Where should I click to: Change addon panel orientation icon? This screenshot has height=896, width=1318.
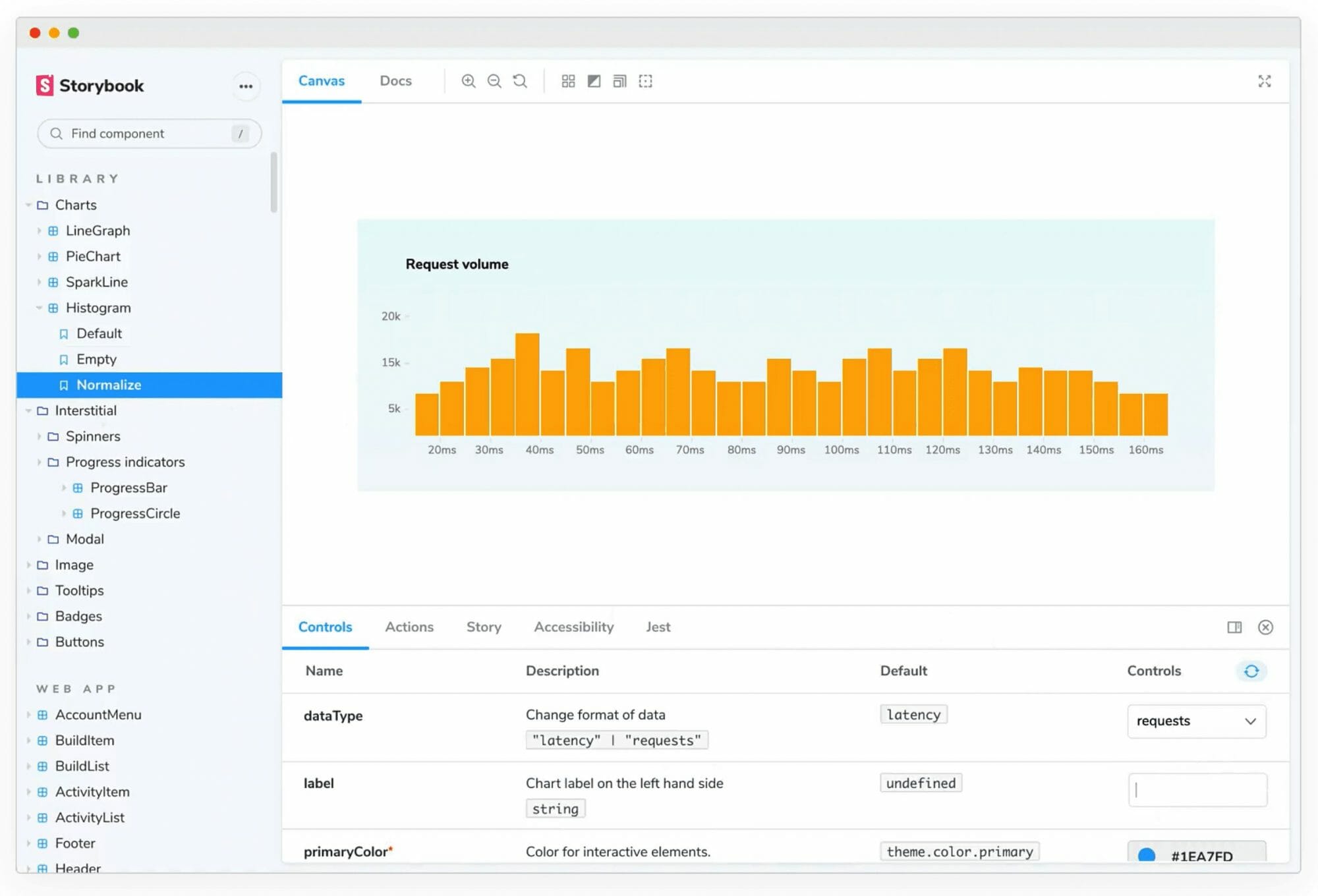[x=1234, y=627]
